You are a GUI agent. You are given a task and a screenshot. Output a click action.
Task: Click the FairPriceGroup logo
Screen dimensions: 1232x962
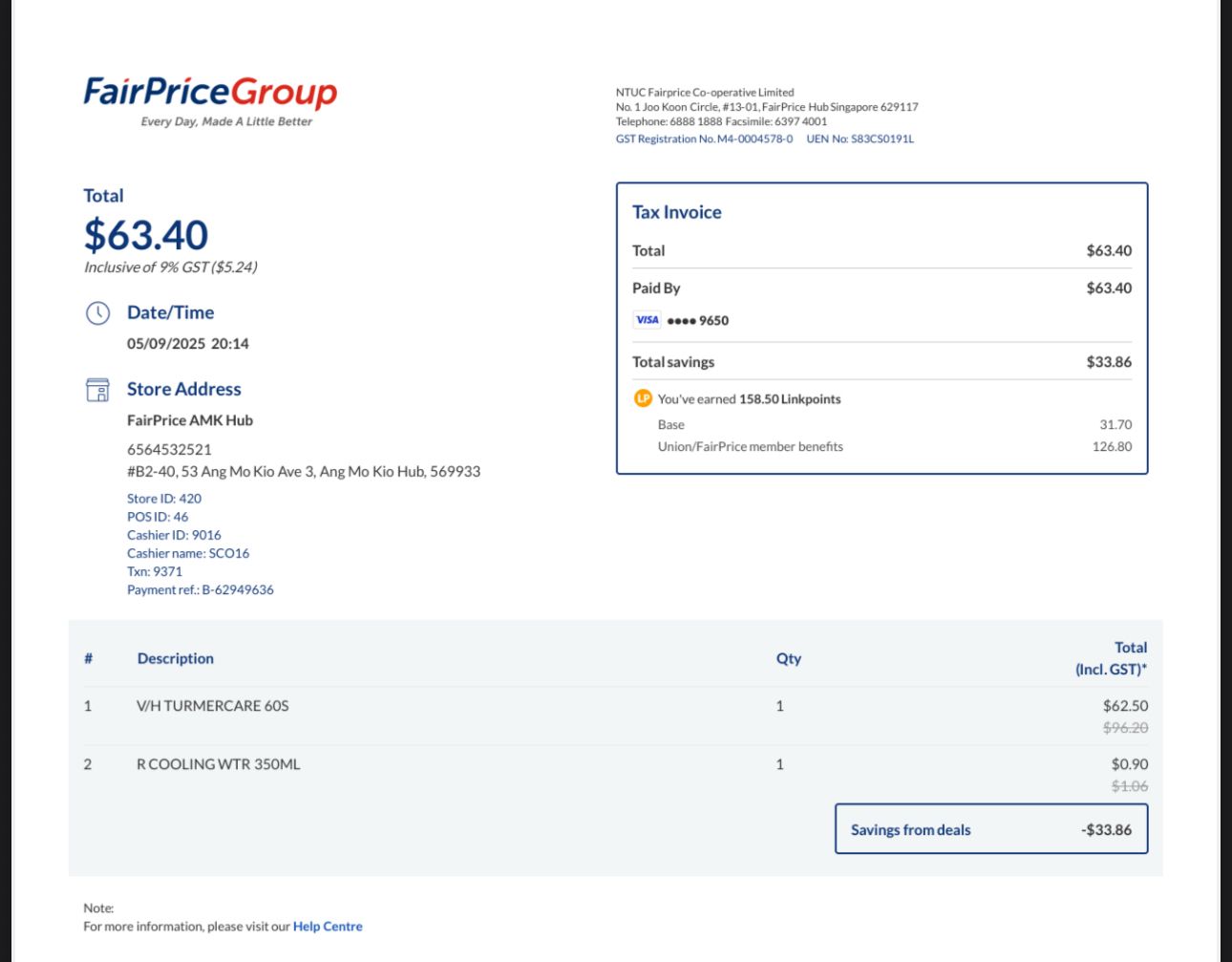coord(210,93)
